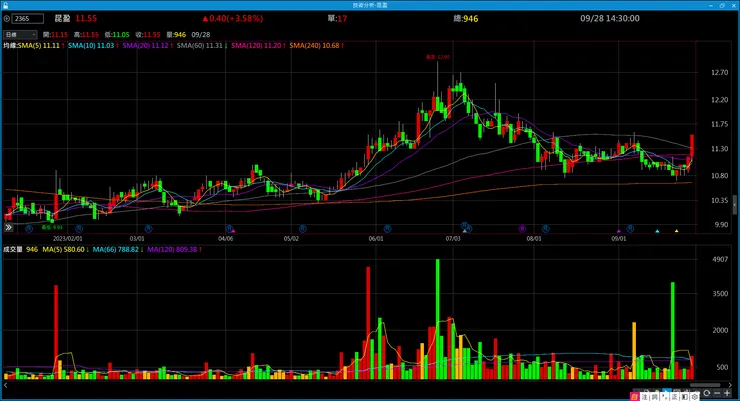Click the circular event marker near 05/02

click(x=303, y=229)
